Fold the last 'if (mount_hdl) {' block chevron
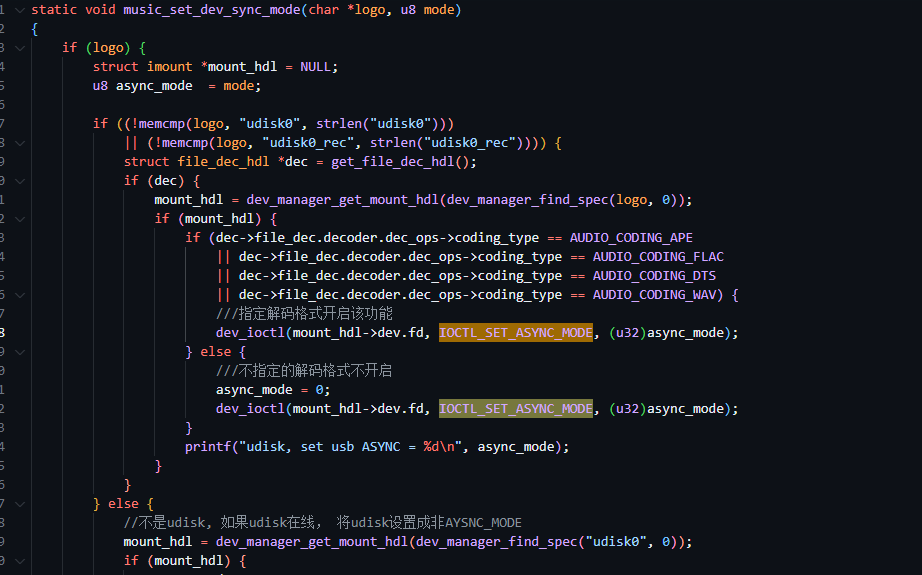The image size is (922, 575). [x=20, y=561]
